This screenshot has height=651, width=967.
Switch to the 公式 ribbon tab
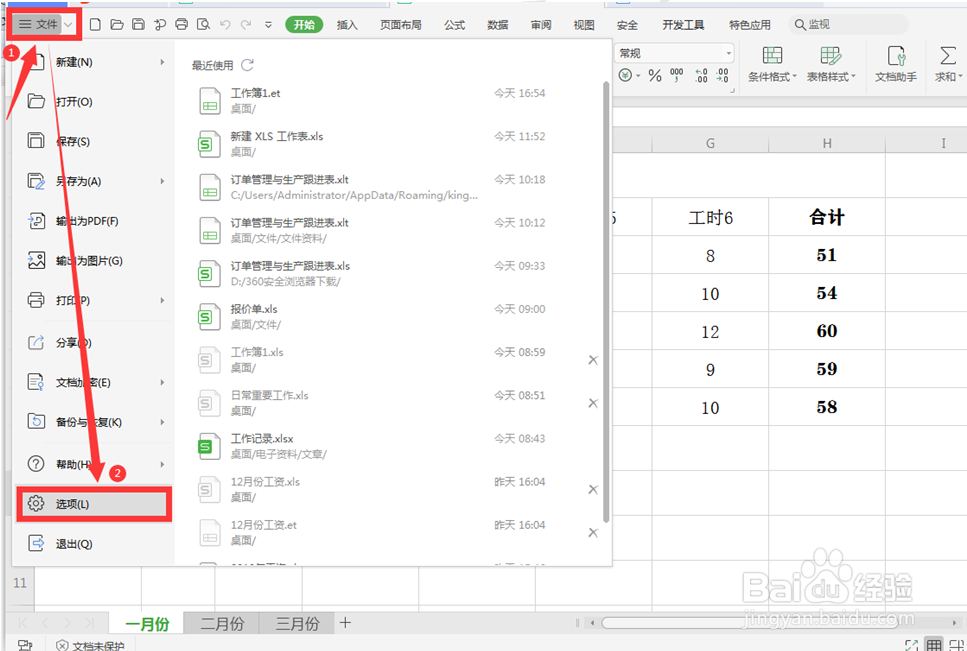(x=455, y=25)
